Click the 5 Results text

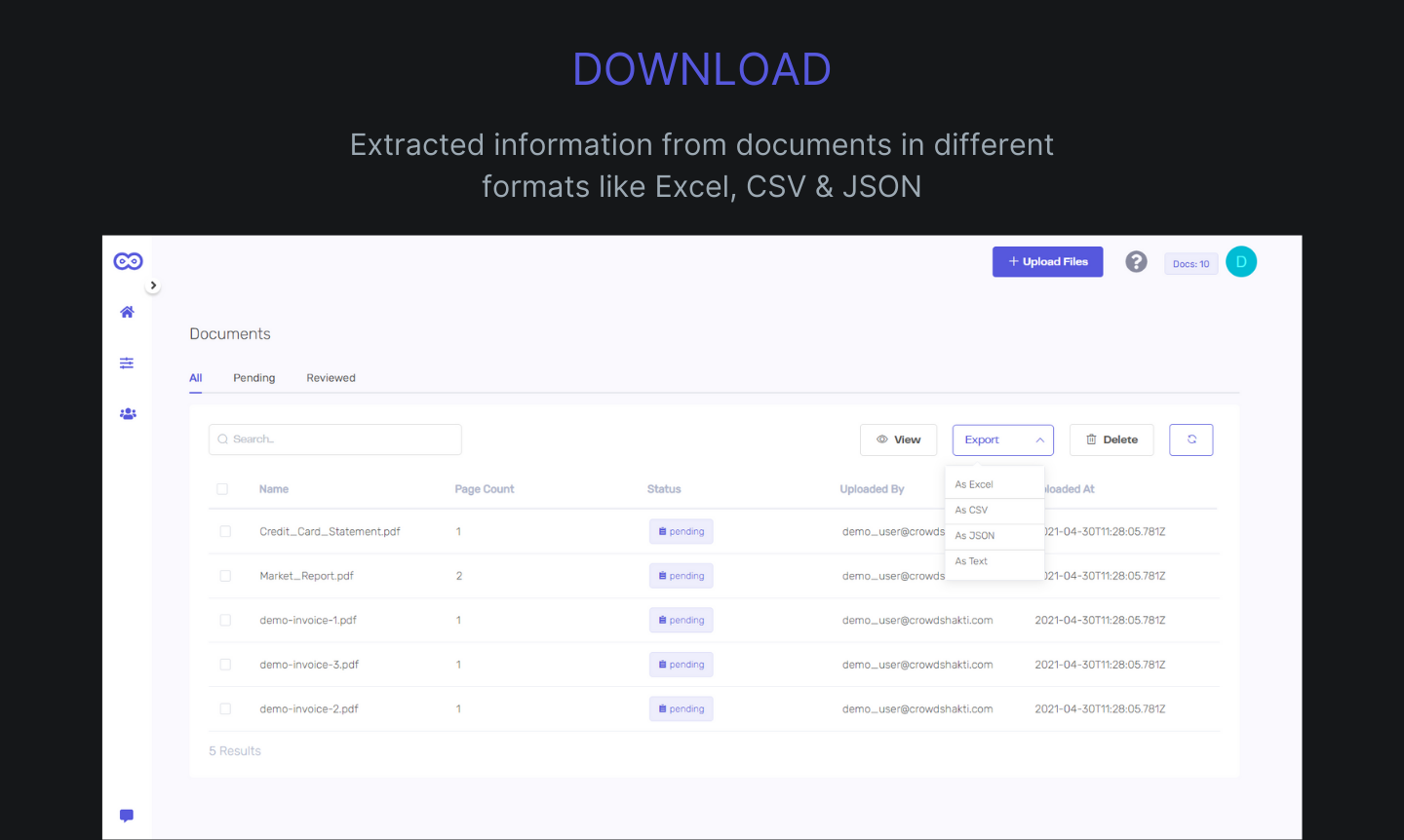pos(235,751)
